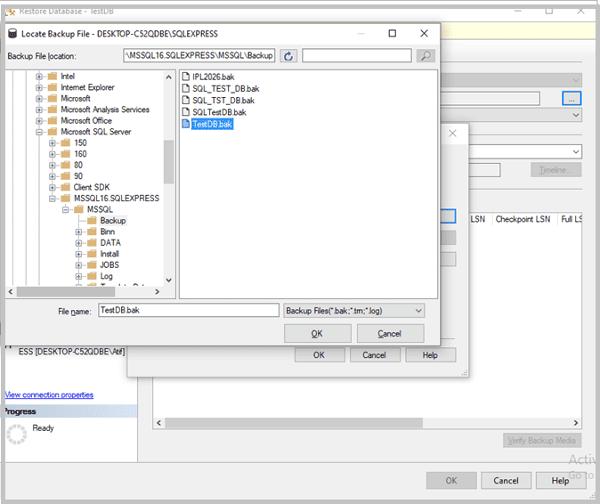Collapse the Microsoft SQL Server node
The height and width of the screenshot is (504, 600).
pos(39,132)
